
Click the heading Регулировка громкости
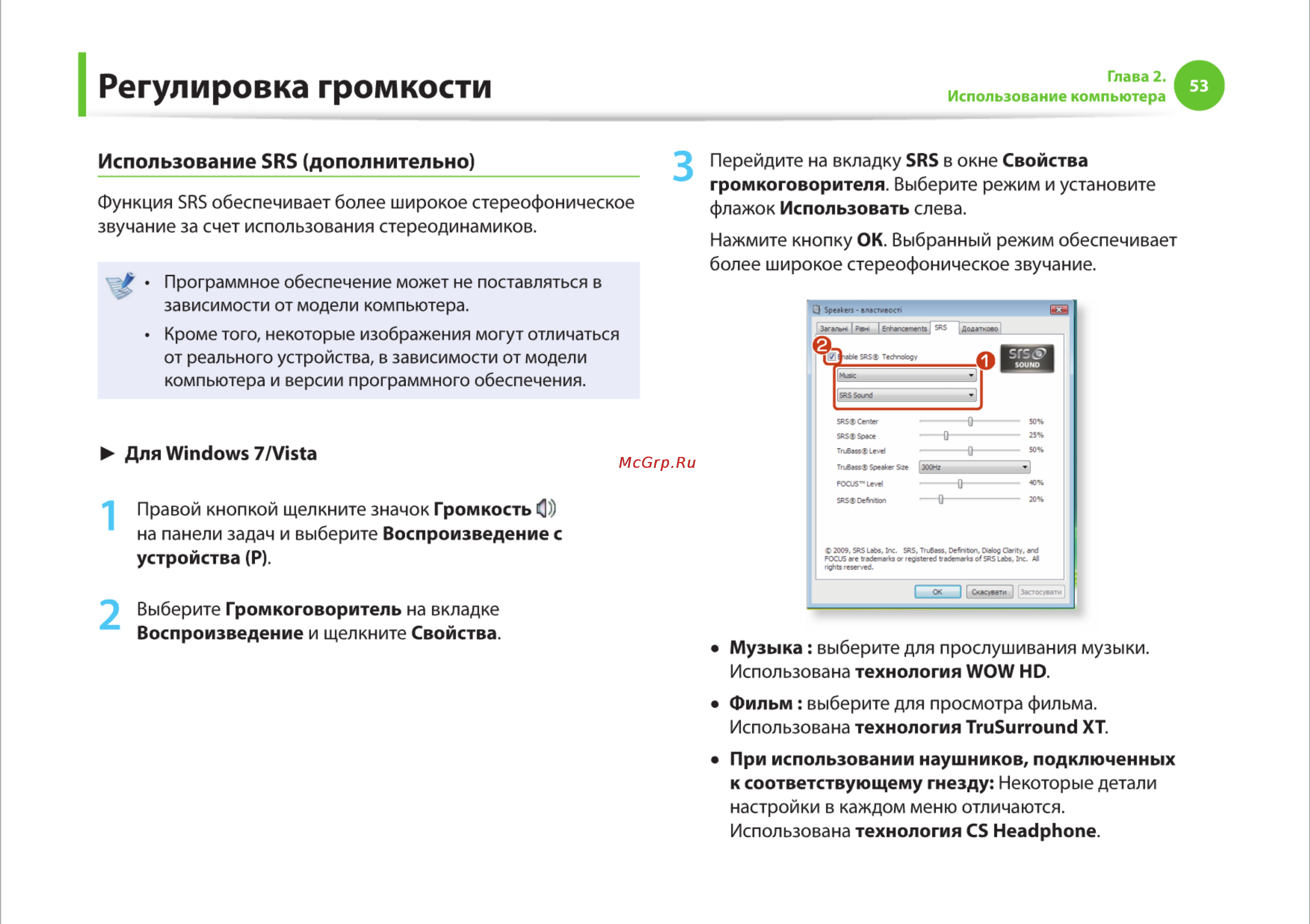tap(294, 87)
